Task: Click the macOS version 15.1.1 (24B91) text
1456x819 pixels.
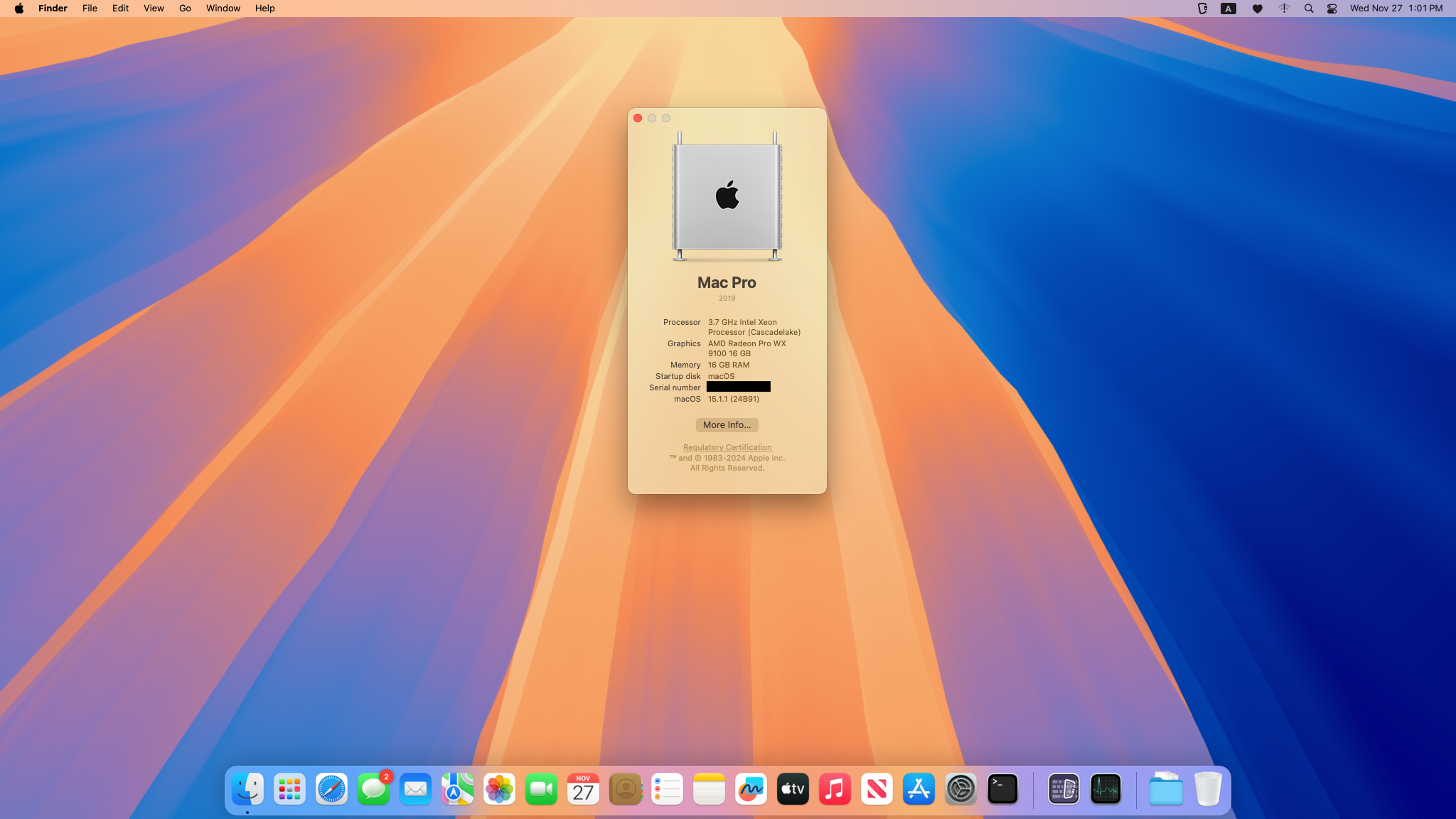Action: (x=733, y=399)
